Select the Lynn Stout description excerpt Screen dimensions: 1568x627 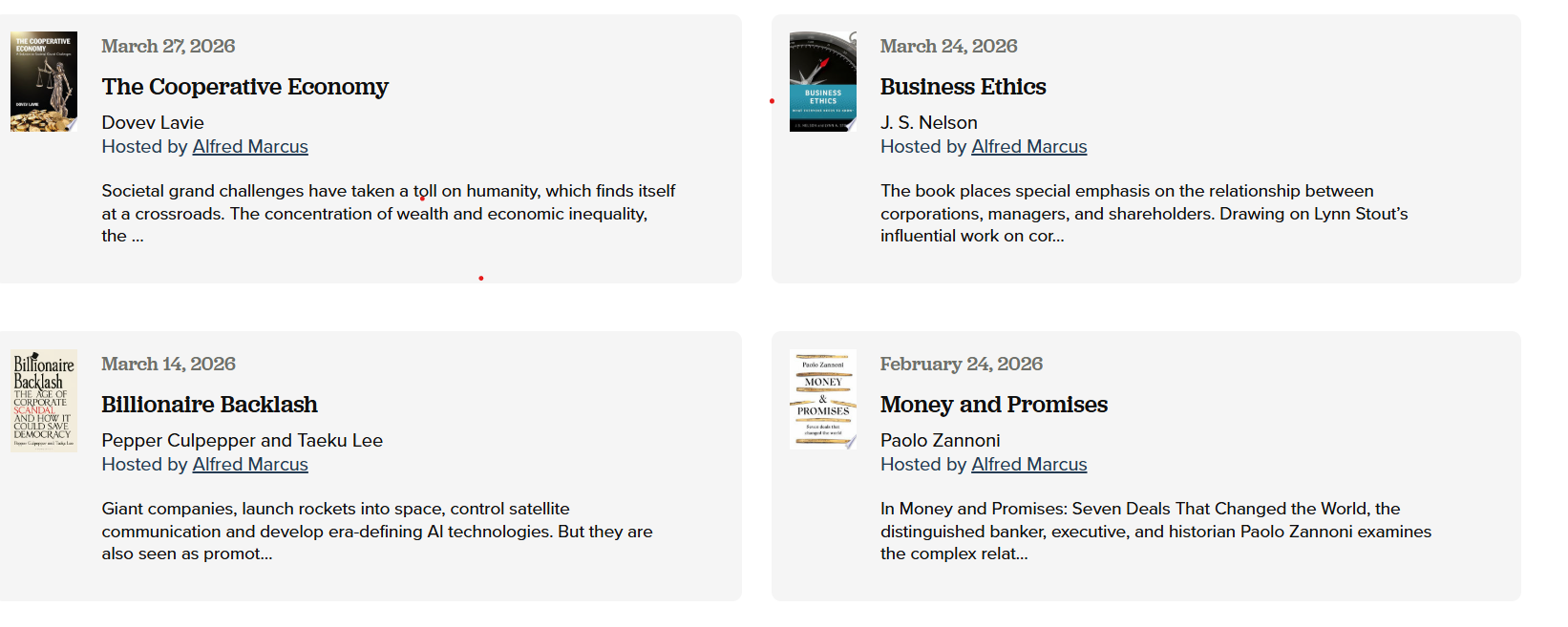(x=1143, y=214)
